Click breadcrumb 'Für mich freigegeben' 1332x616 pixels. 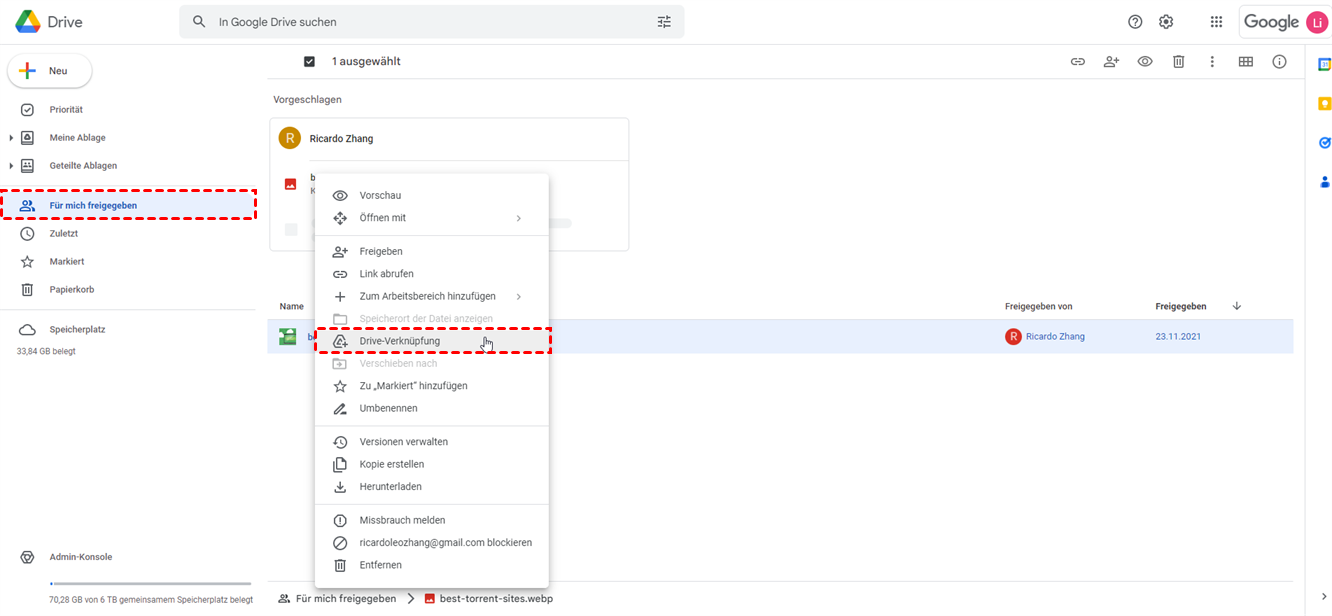[346, 599]
